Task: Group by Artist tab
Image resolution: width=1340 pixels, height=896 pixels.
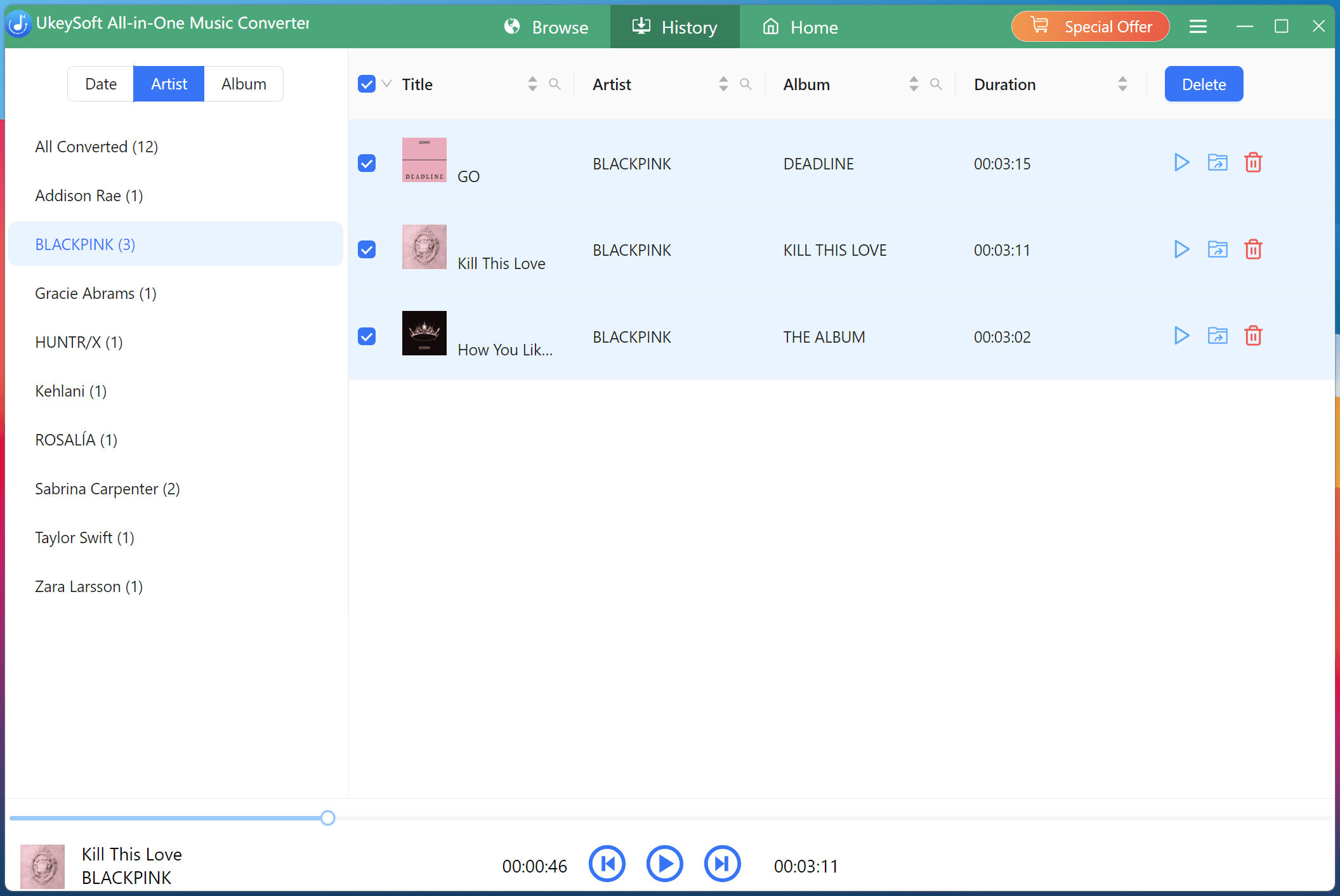Action: 169,84
